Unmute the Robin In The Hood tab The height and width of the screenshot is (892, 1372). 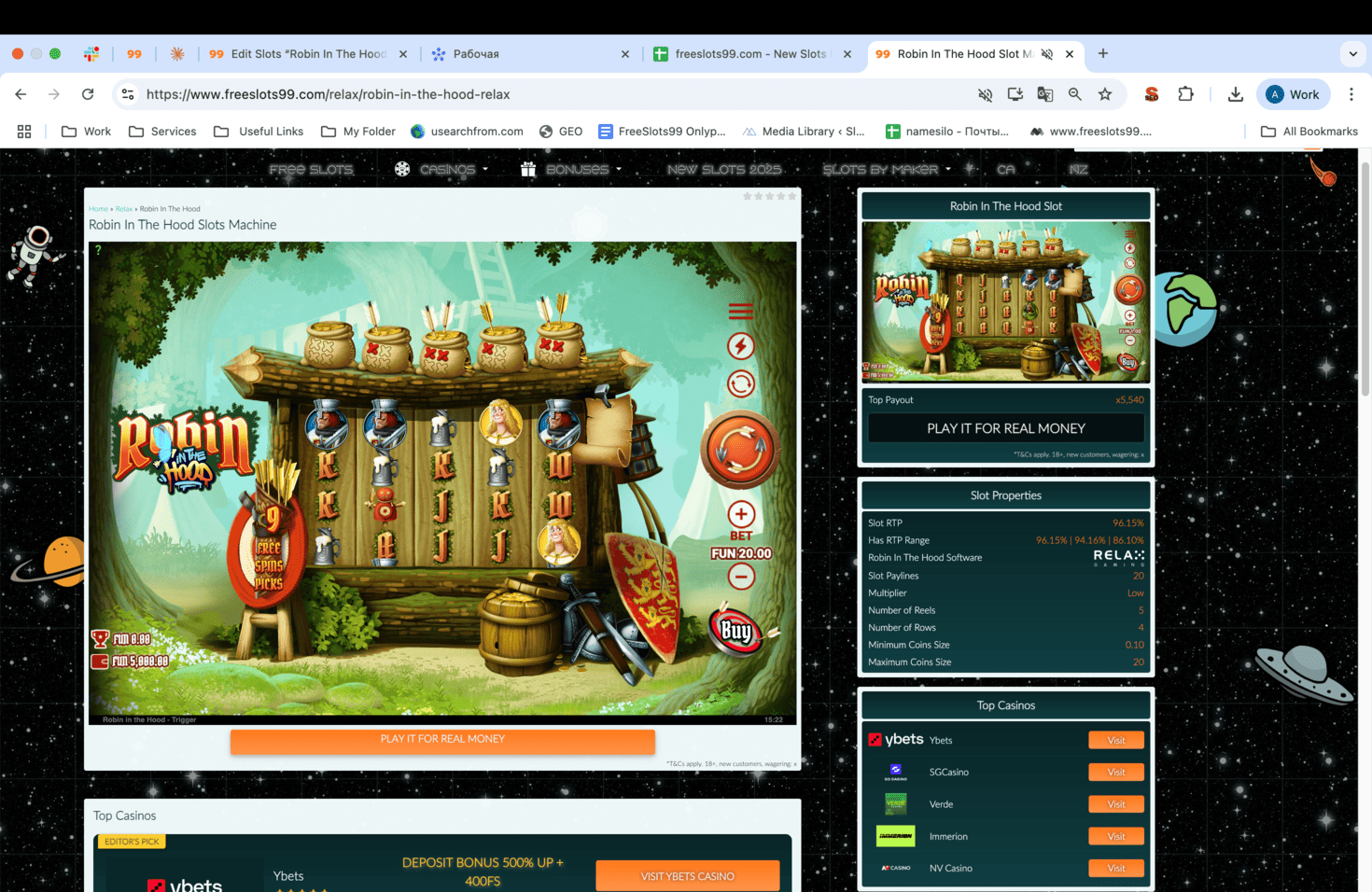click(1048, 53)
